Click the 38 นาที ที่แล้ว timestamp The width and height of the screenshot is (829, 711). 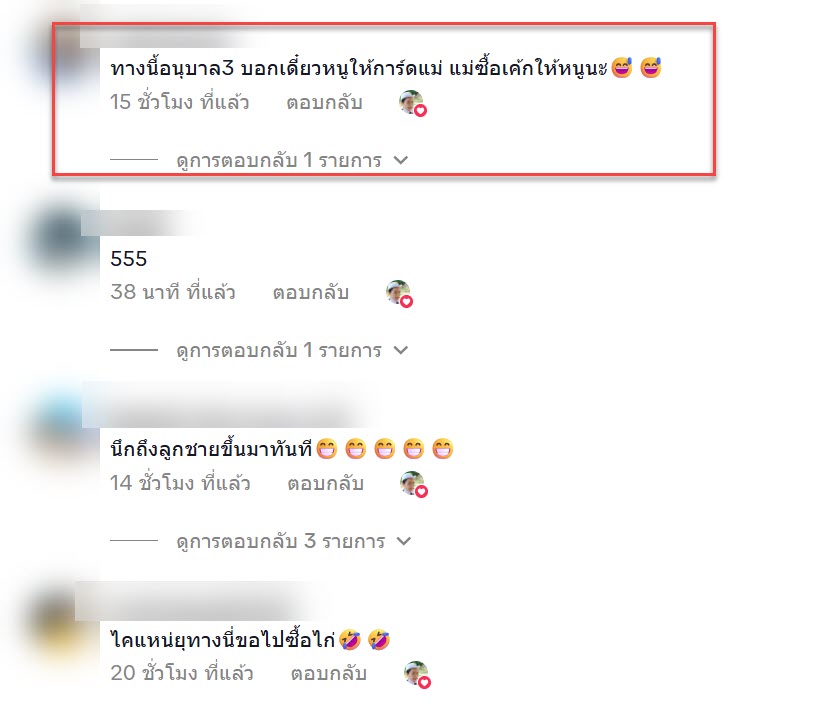point(172,292)
